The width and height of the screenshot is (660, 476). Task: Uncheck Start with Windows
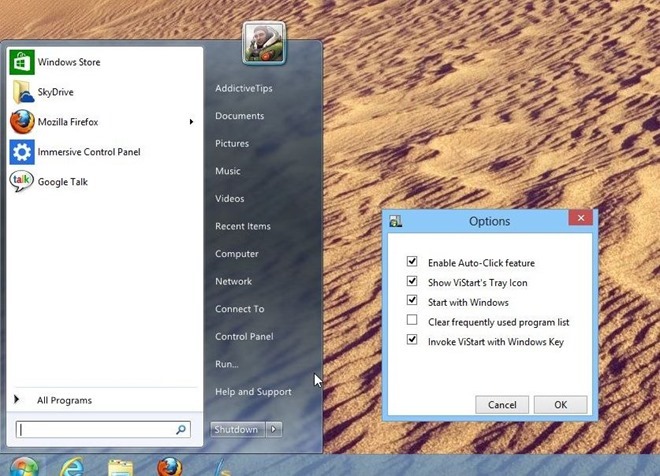pos(412,300)
